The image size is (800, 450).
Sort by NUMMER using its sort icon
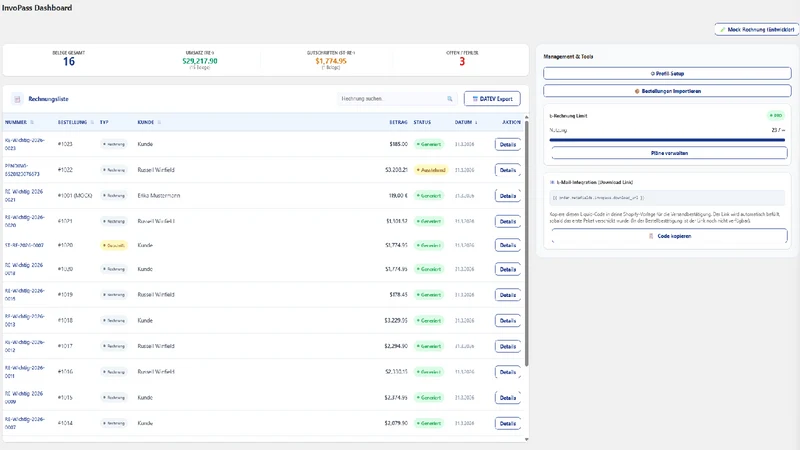pyautogui.click(x=32, y=122)
